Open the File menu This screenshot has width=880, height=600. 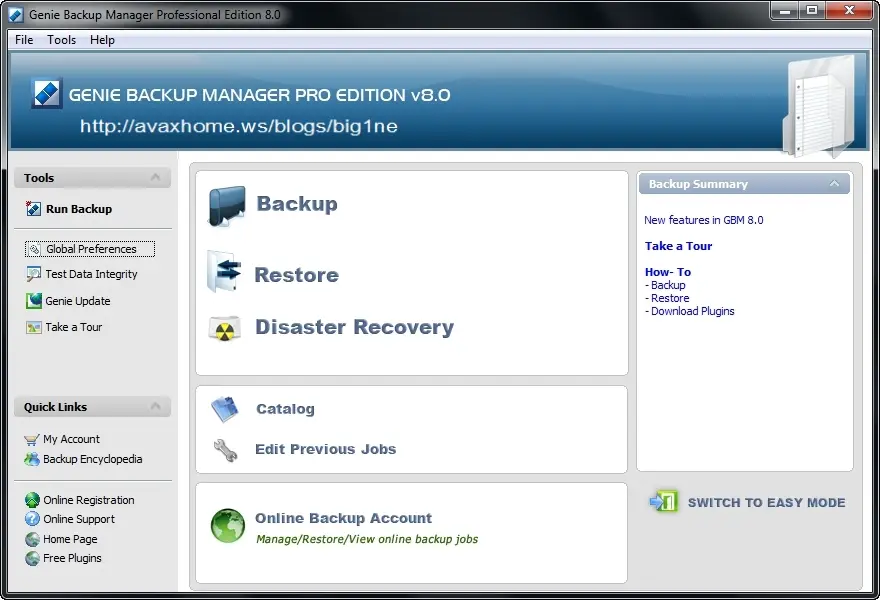tap(24, 40)
